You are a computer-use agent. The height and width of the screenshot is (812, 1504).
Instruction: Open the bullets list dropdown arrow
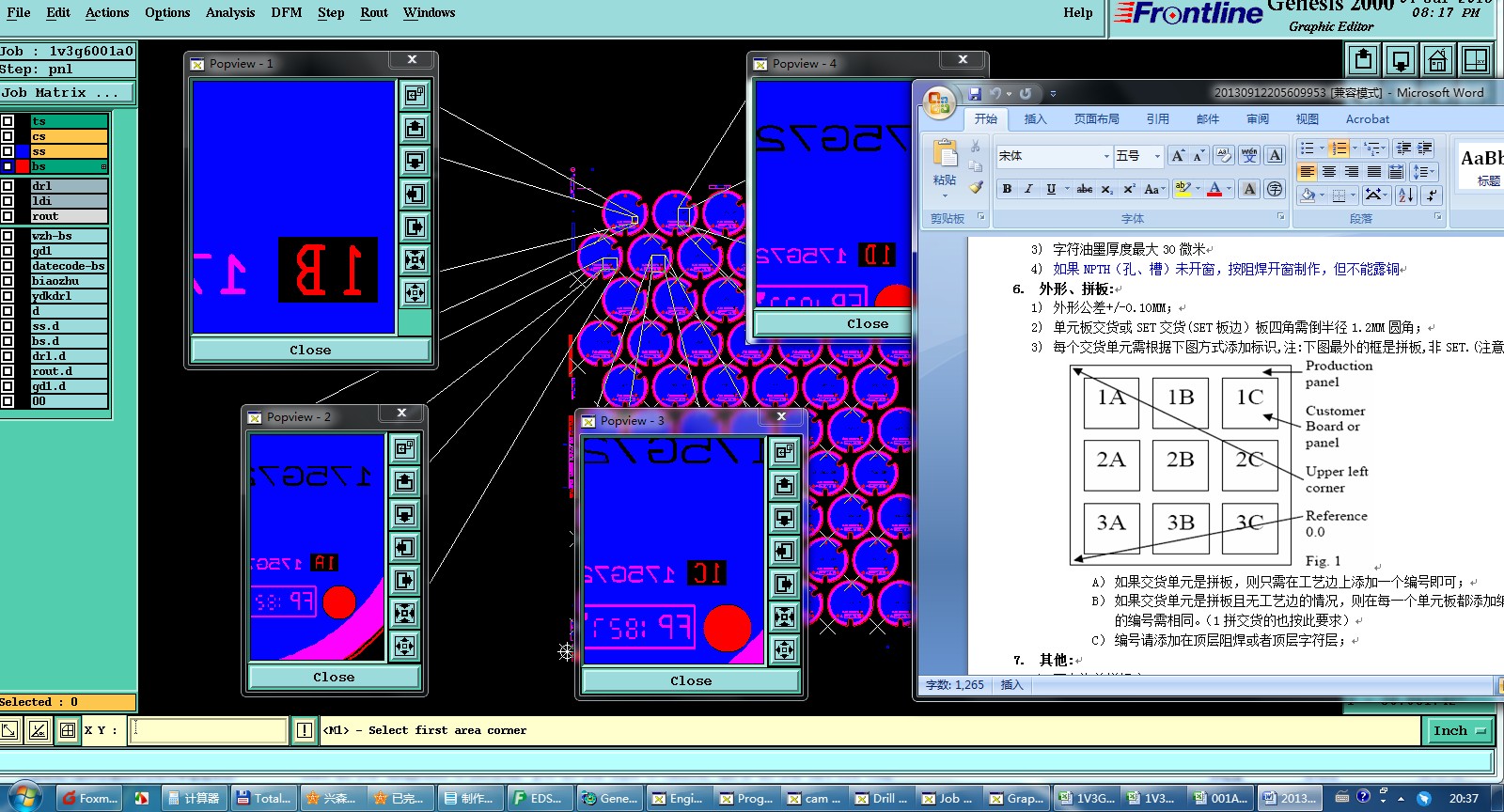pos(1322,148)
